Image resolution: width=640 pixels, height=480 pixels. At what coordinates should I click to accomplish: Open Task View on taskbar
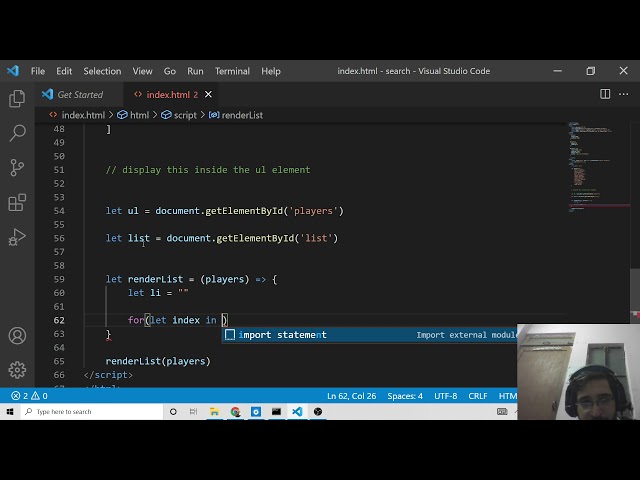tap(193, 412)
